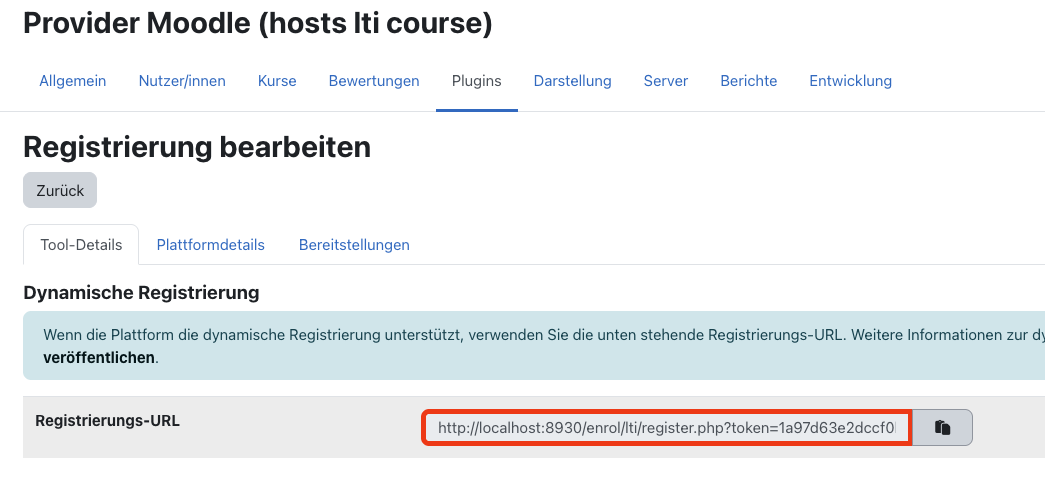The height and width of the screenshot is (477, 1045).
Task: Click inside the Registrierungs-URL field
Action: (x=666, y=427)
